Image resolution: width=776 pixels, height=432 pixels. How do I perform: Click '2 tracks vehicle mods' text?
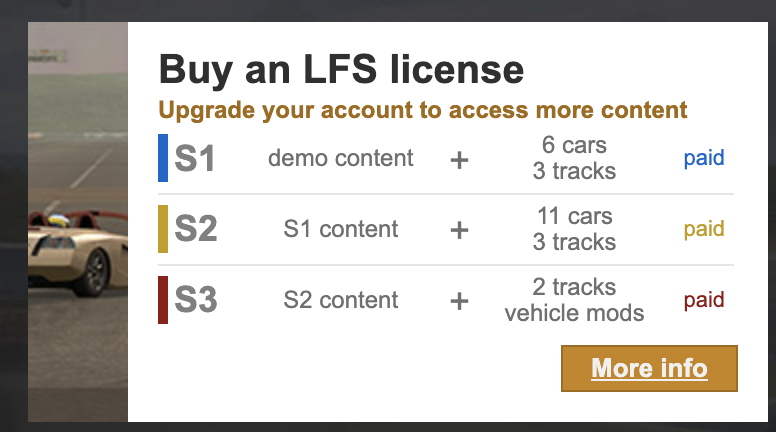click(574, 300)
